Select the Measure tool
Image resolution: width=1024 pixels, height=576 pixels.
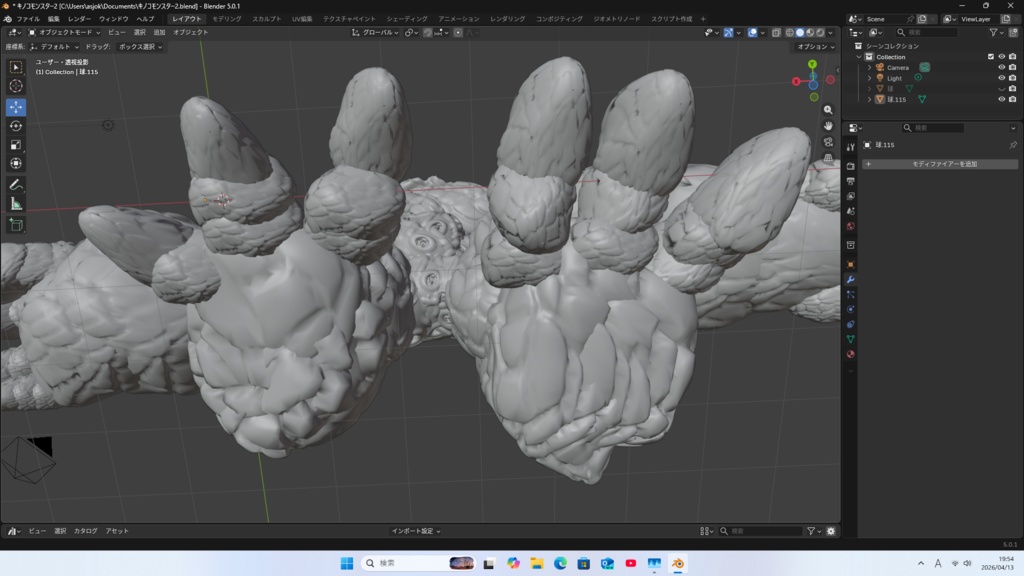click(x=16, y=204)
